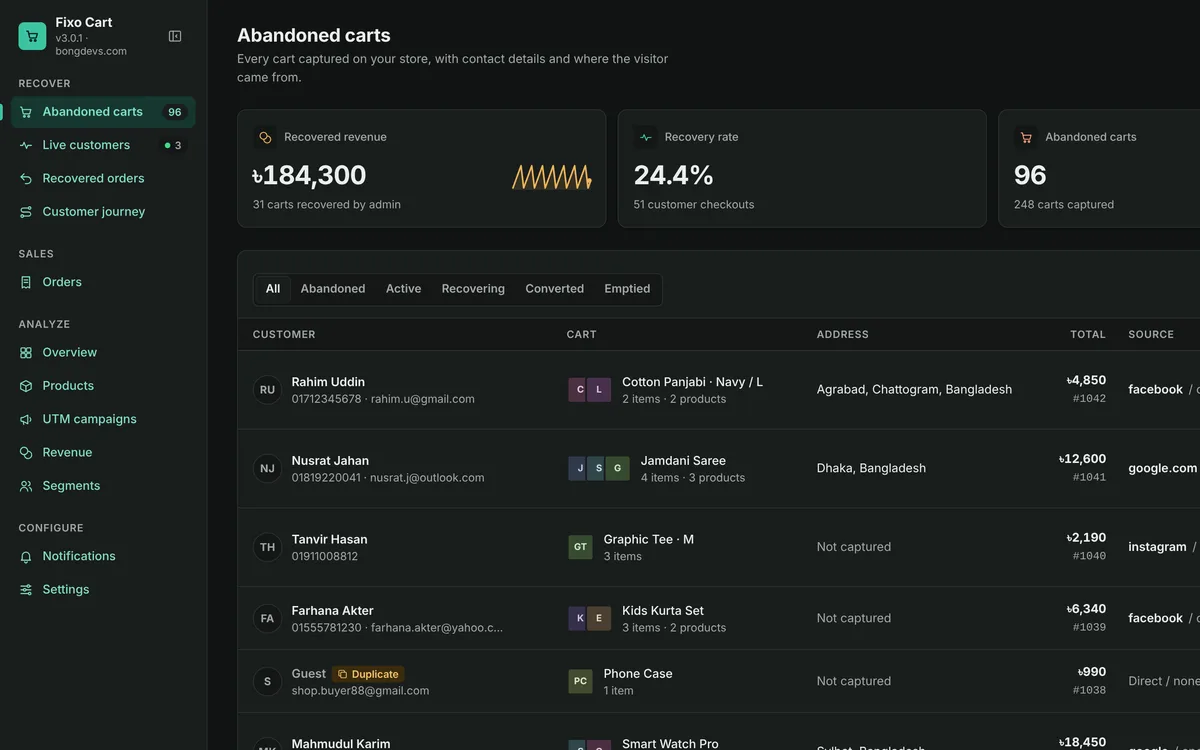1200x750 pixels.
Task: Open the Revenue page
Action: tap(103, 452)
